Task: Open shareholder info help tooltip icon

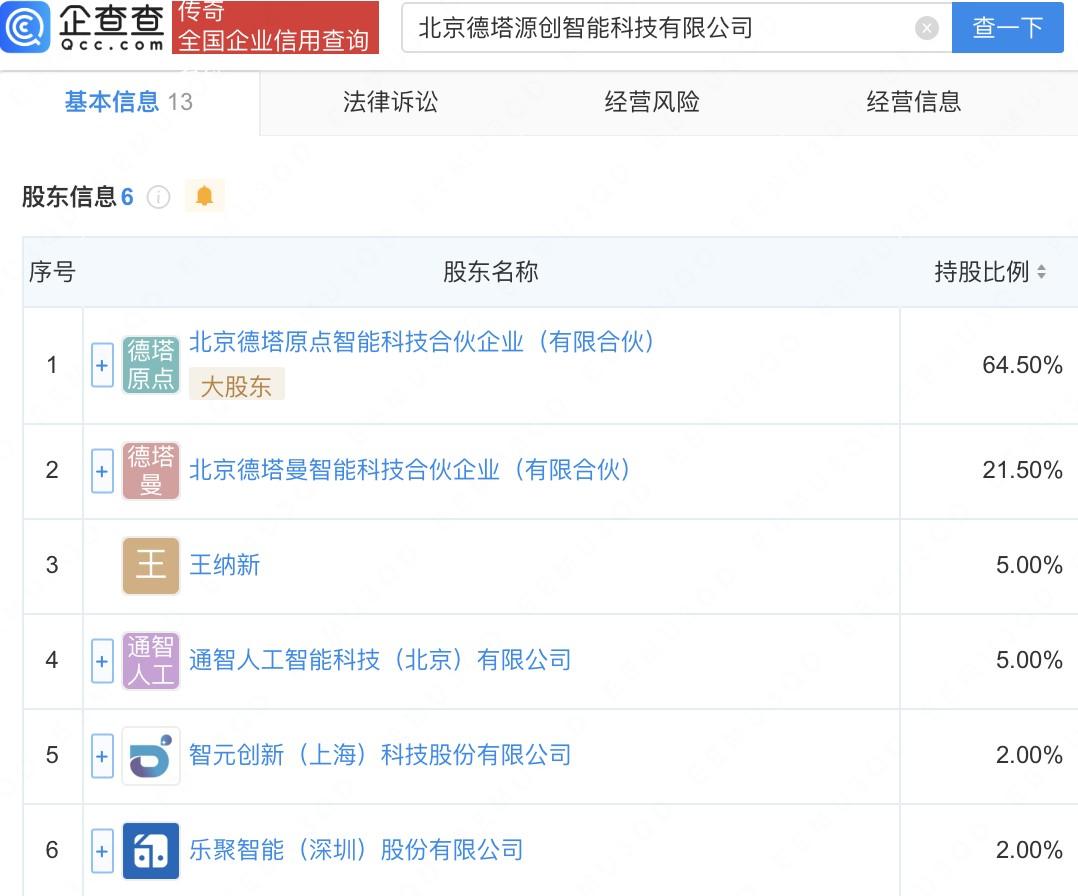Action: [x=158, y=197]
